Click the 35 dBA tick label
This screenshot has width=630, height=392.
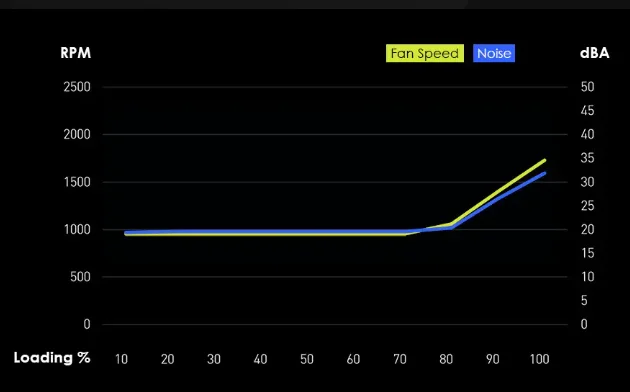pos(587,158)
